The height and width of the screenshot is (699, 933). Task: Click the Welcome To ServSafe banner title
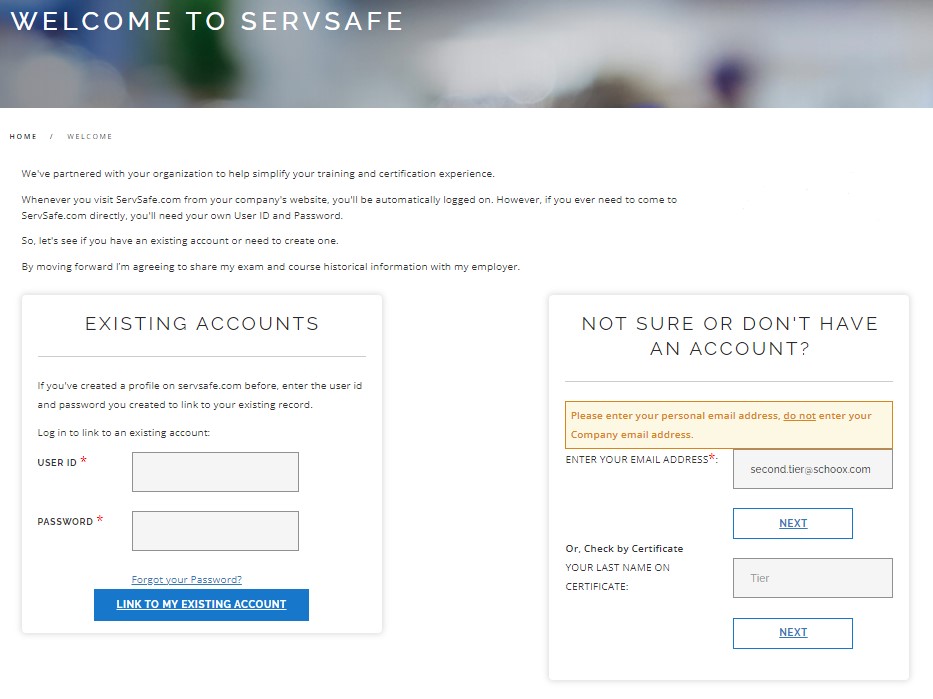pyautogui.click(x=207, y=21)
